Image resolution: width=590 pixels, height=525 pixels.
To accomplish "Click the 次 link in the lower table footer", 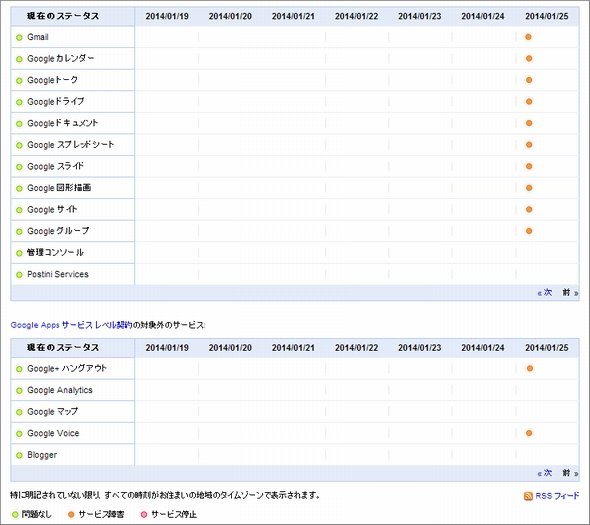I will tap(544, 473).
